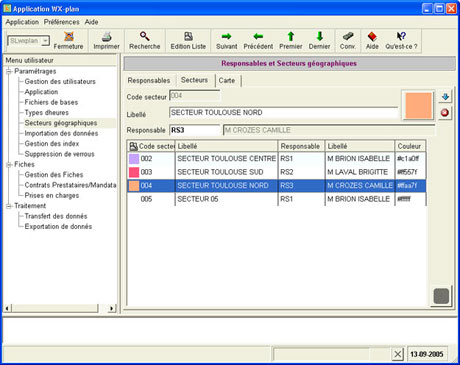The height and width of the screenshot is (365, 460).
Task: Open Fichiers de bases tree item
Action: tap(51, 102)
